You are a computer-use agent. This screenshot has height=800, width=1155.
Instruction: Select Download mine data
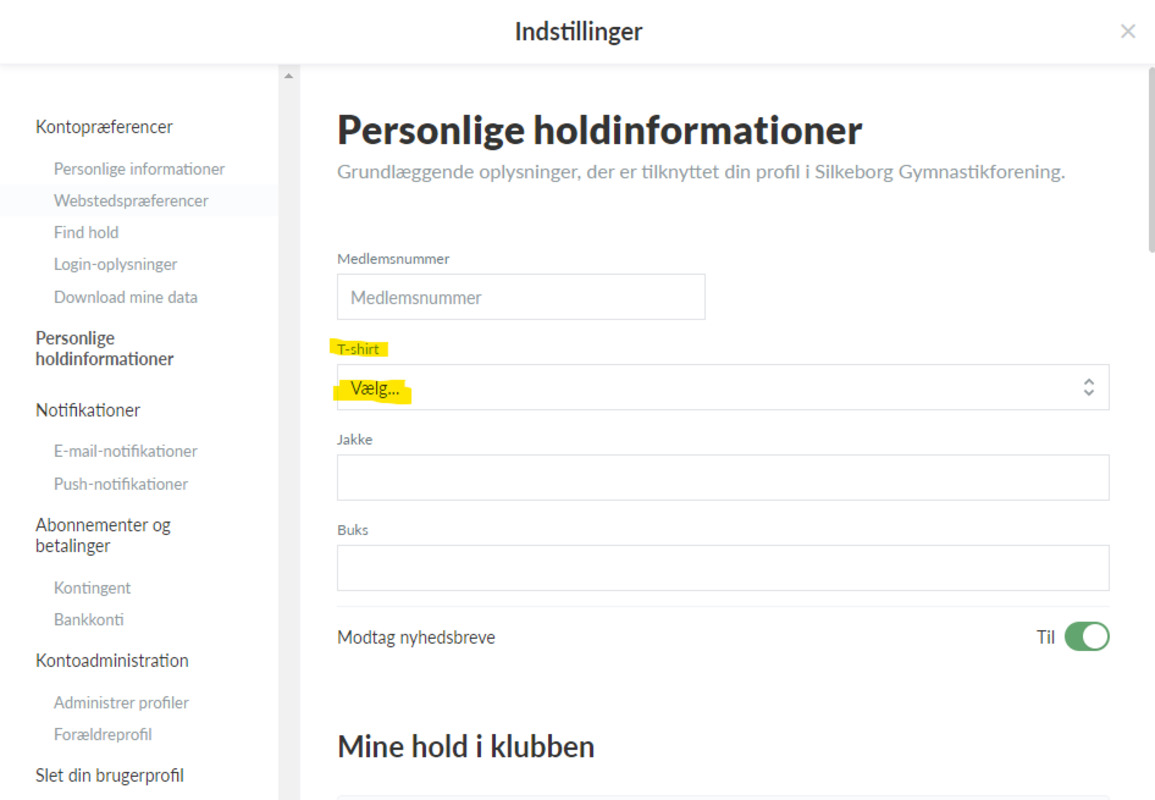[126, 297]
